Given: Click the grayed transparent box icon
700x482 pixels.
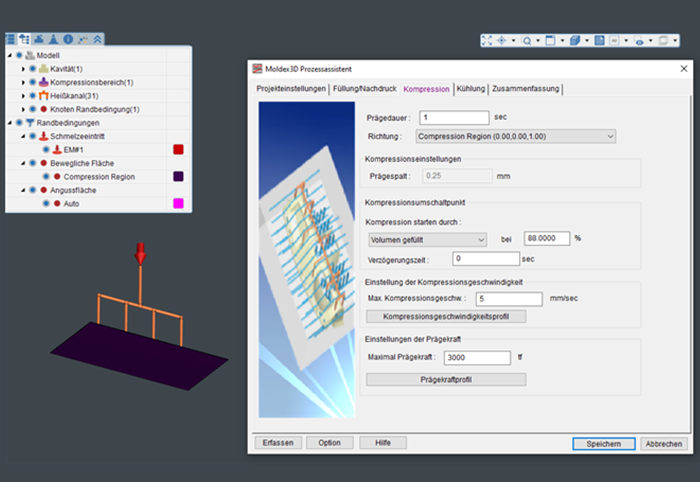Looking at the screenshot, I should click(664, 41).
